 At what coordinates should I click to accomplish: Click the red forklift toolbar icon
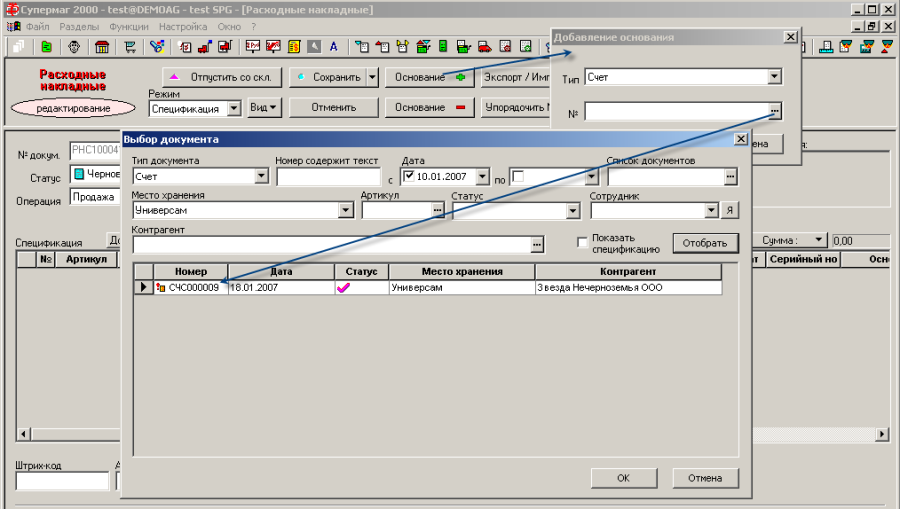click(x=205, y=46)
